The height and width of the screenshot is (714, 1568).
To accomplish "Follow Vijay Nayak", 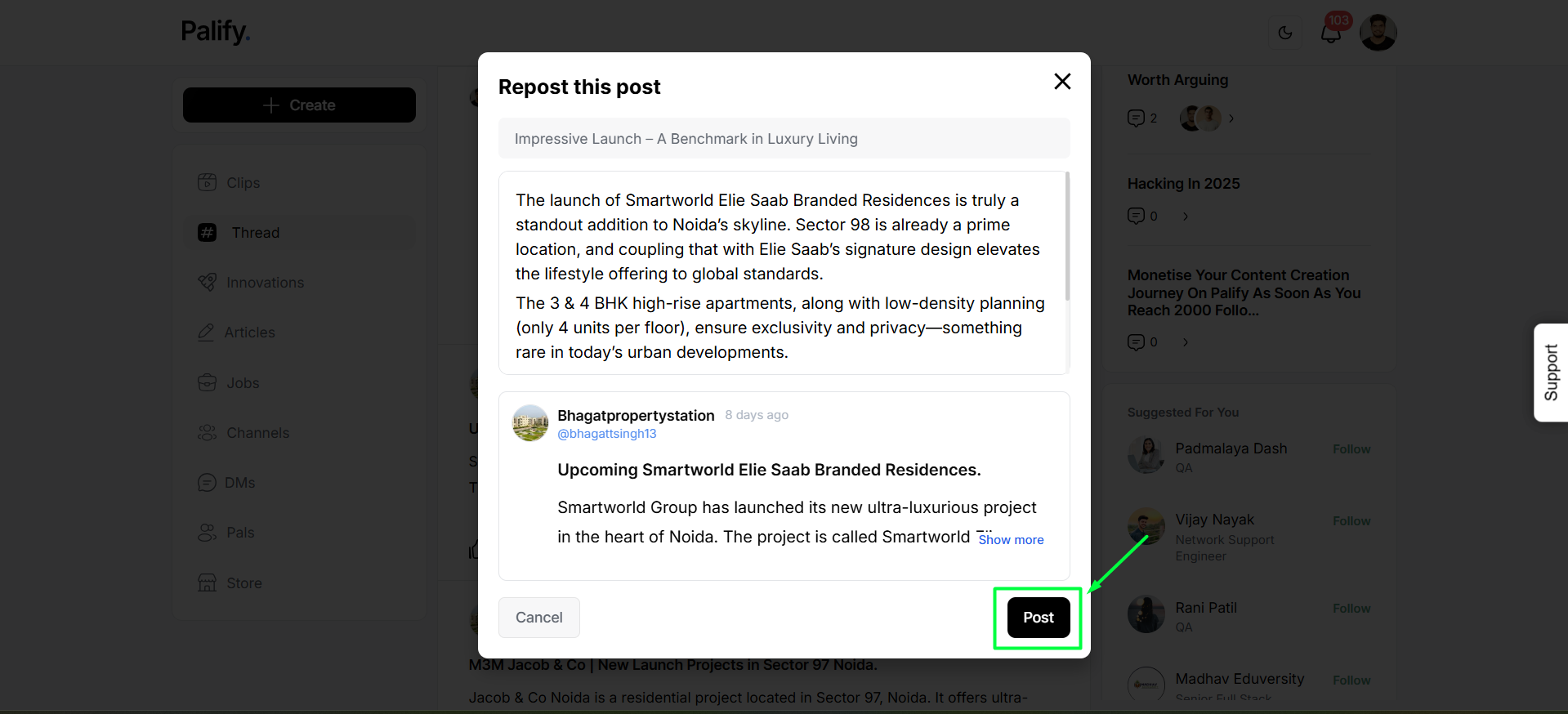I will coord(1351,521).
